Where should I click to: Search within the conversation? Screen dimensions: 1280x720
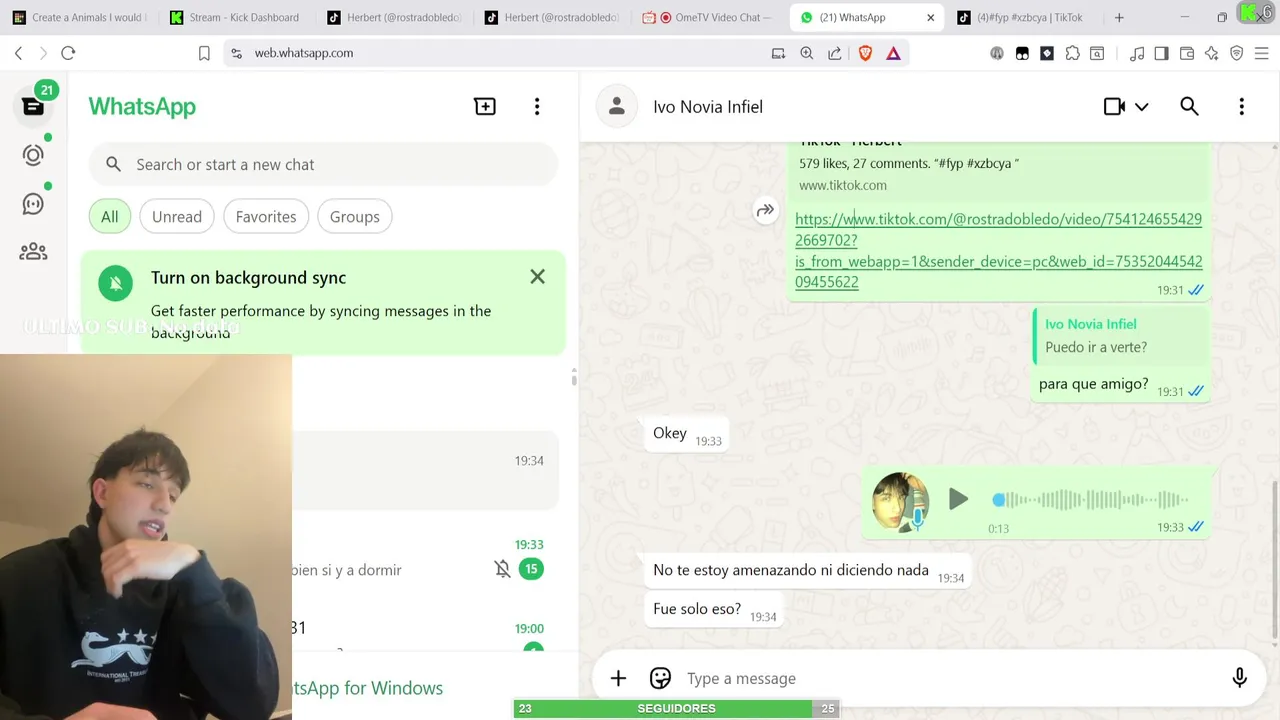click(x=1189, y=106)
